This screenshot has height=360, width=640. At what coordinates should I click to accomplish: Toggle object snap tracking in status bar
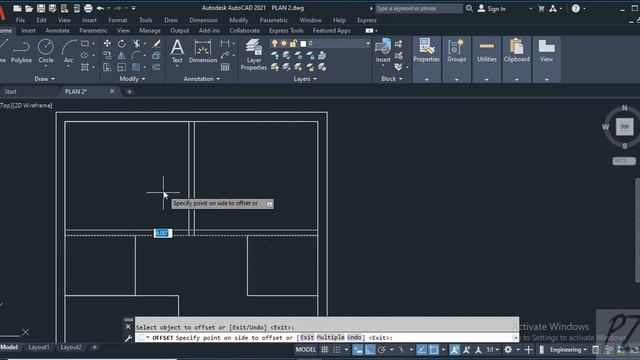(x=422, y=350)
